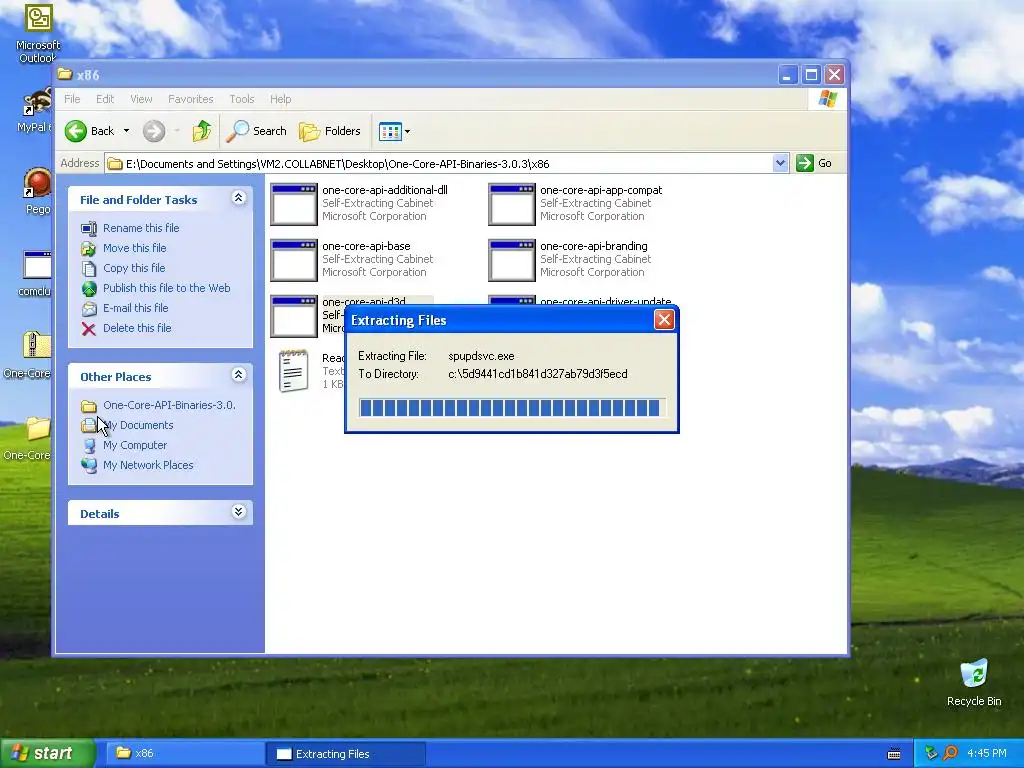Select one-core-api-d3d file icon
The width and height of the screenshot is (1024, 768).
tap(294, 317)
